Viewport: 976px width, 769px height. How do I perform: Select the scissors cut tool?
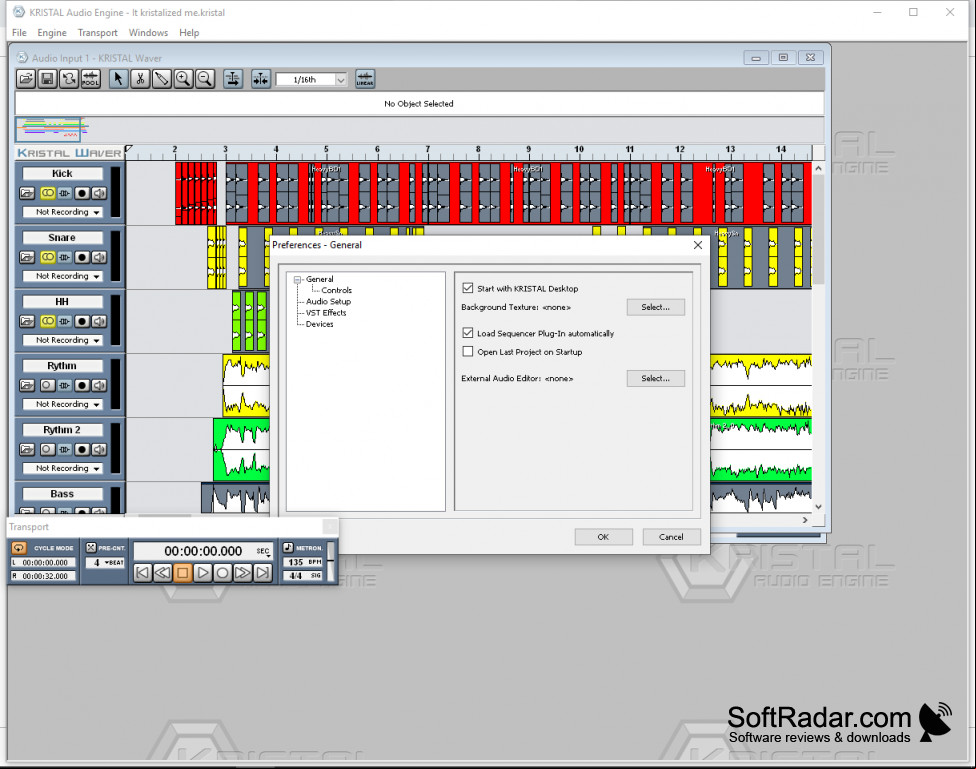tap(140, 79)
